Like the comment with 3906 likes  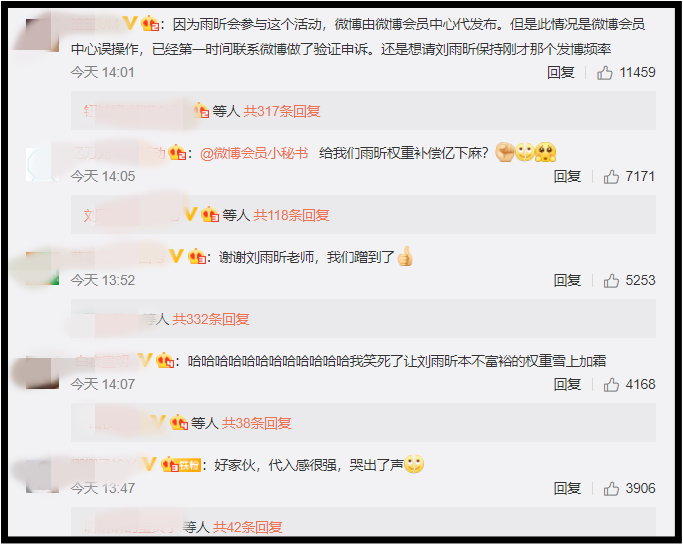tap(611, 489)
